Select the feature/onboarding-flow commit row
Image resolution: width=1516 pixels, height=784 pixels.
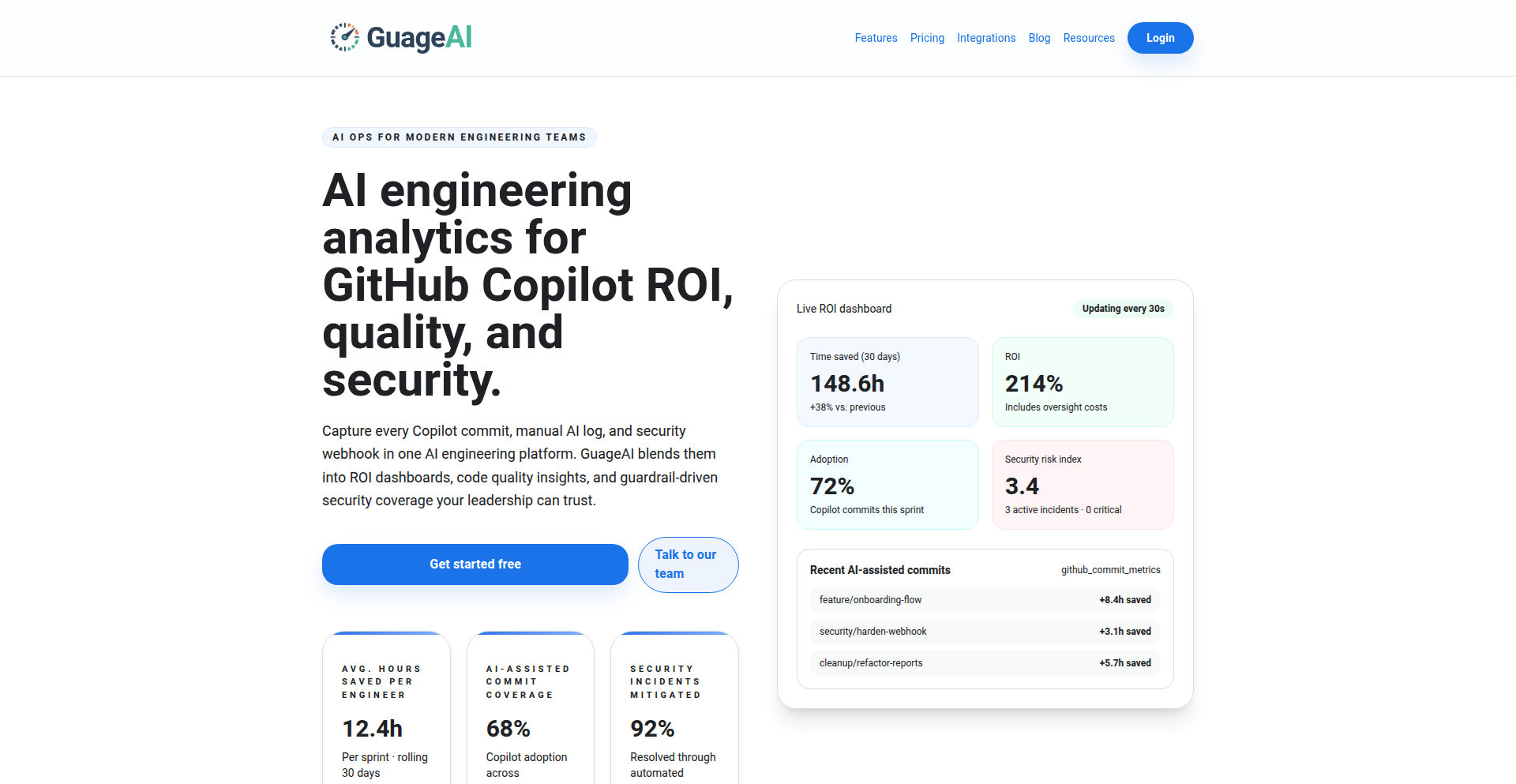[x=985, y=600]
